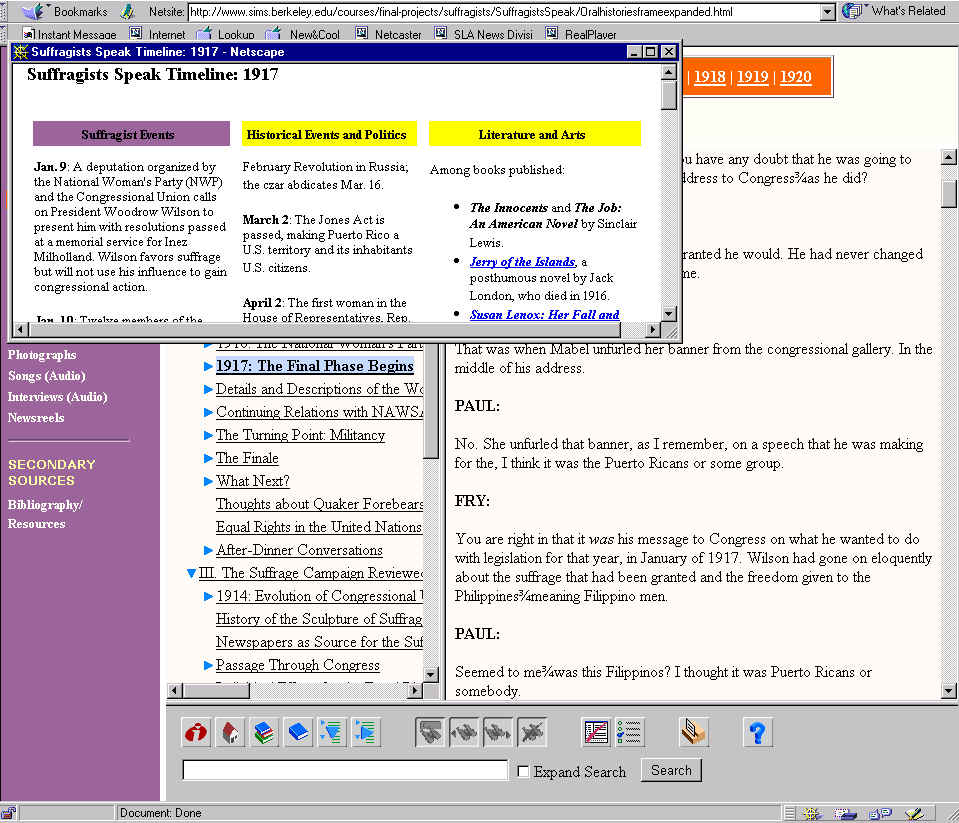Open Interviews (Audio) in the sidebar

tap(57, 397)
